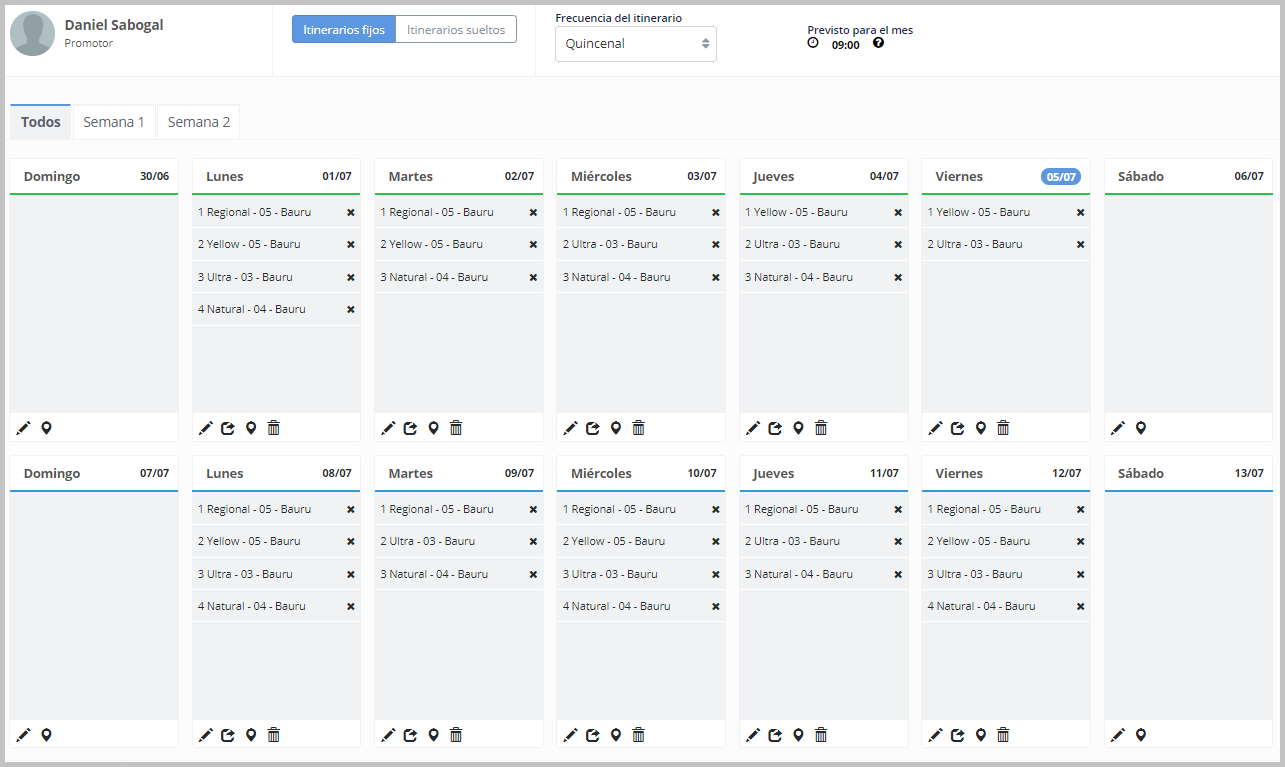Remove '1 Yellow - 05 - Bauru' from Viernes 05/07
The image size is (1285, 767).
point(1081,213)
